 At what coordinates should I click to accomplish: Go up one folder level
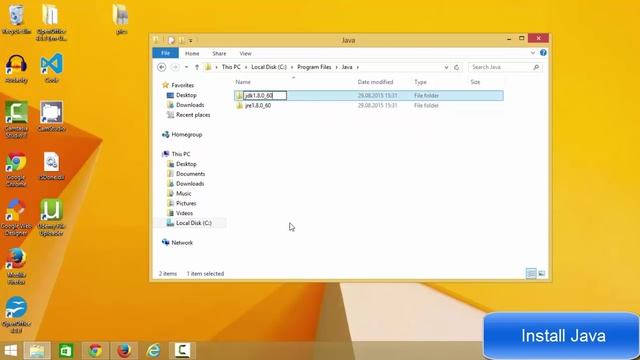pos(197,67)
